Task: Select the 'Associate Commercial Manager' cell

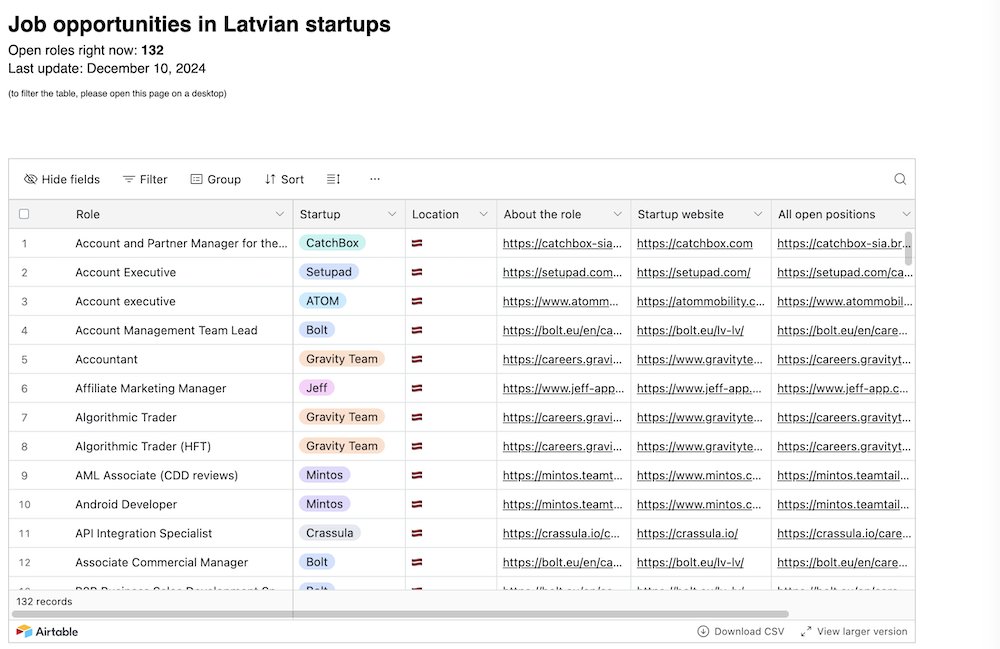Action: click(161, 562)
